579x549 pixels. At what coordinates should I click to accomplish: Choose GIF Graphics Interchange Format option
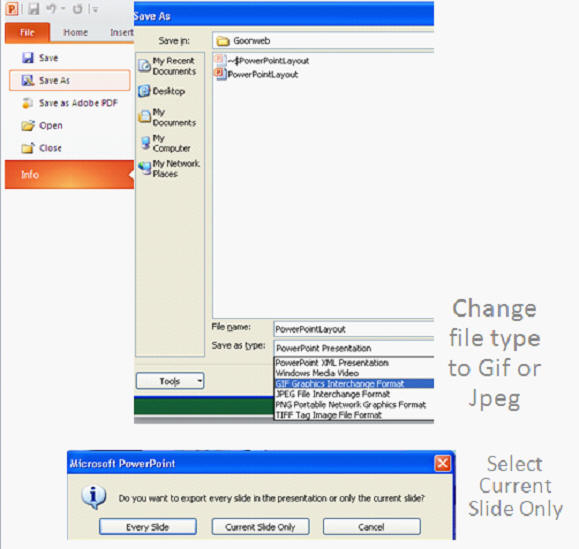pyautogui.click(x=354, y=384)
